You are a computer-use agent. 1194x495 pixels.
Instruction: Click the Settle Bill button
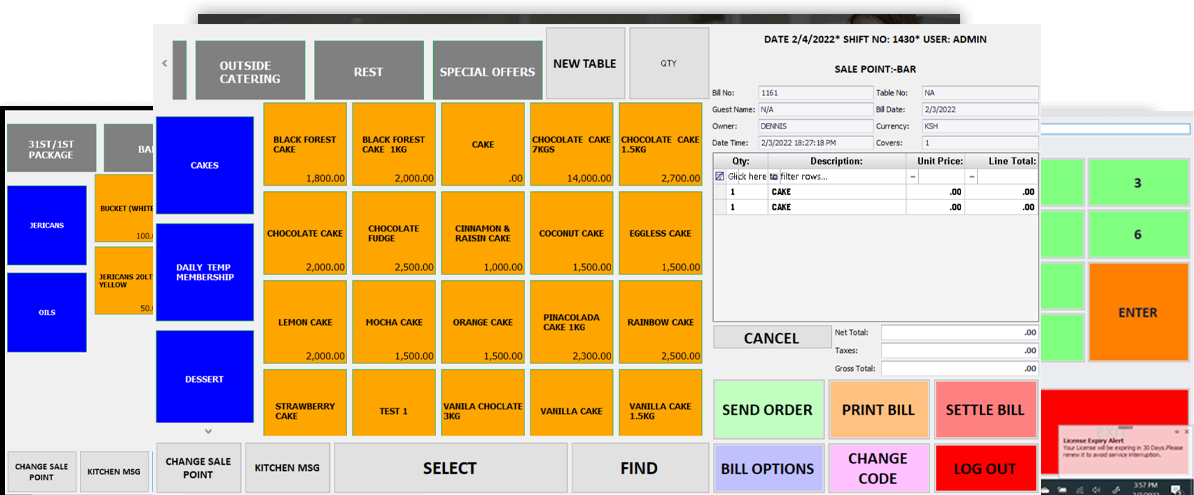pos(984,410)
